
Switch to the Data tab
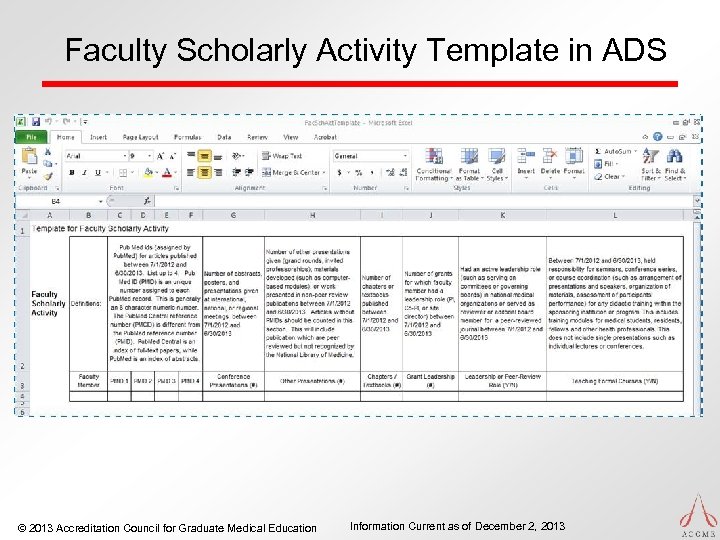224,137
